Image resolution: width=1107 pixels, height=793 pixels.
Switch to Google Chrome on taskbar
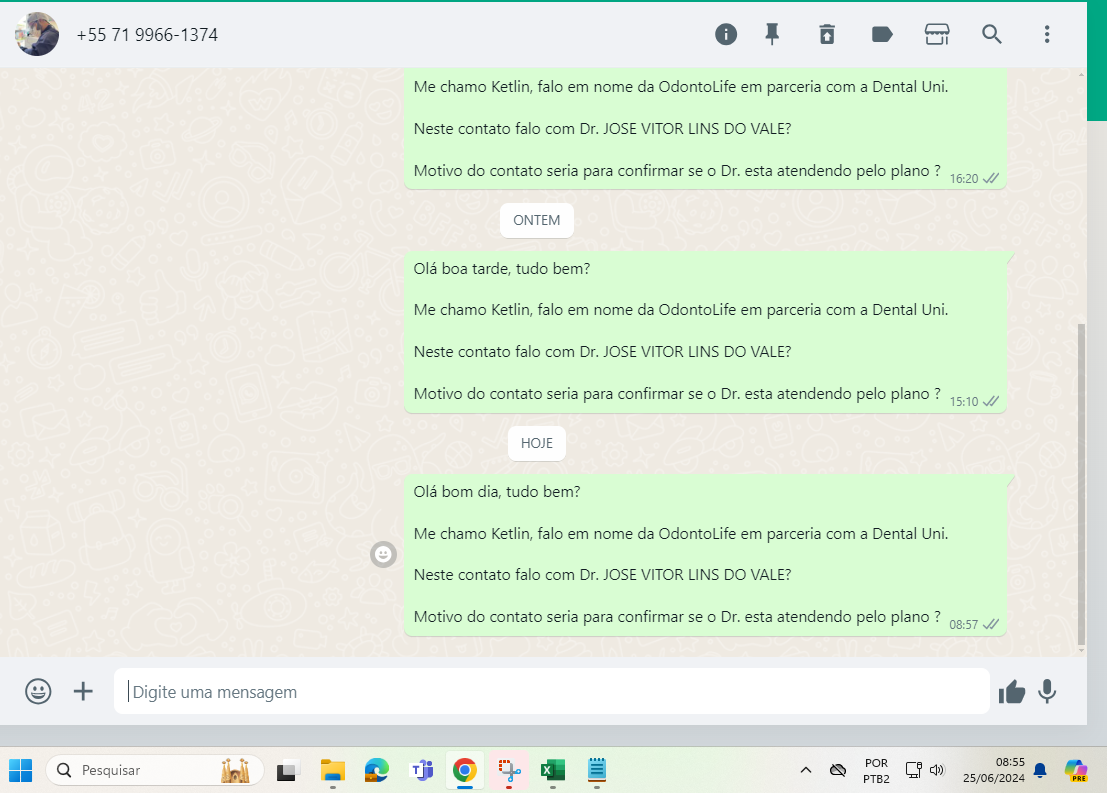click(x=465, y=770)
